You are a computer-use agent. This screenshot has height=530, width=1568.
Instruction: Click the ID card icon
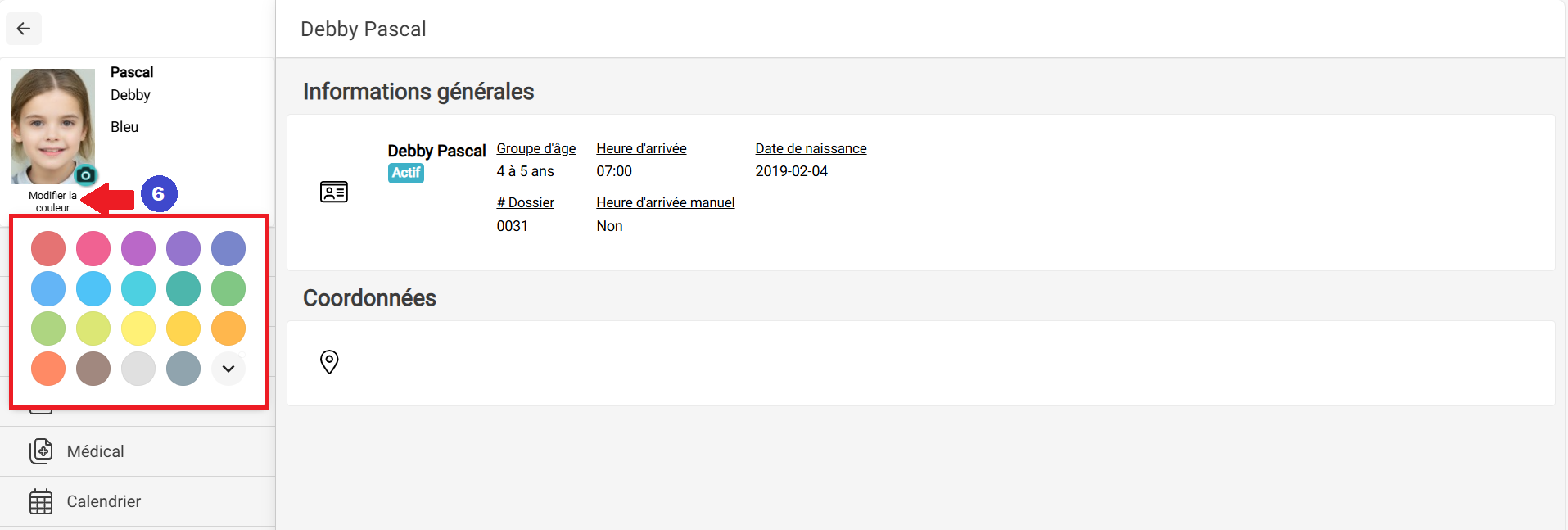(x=334, y=192)
